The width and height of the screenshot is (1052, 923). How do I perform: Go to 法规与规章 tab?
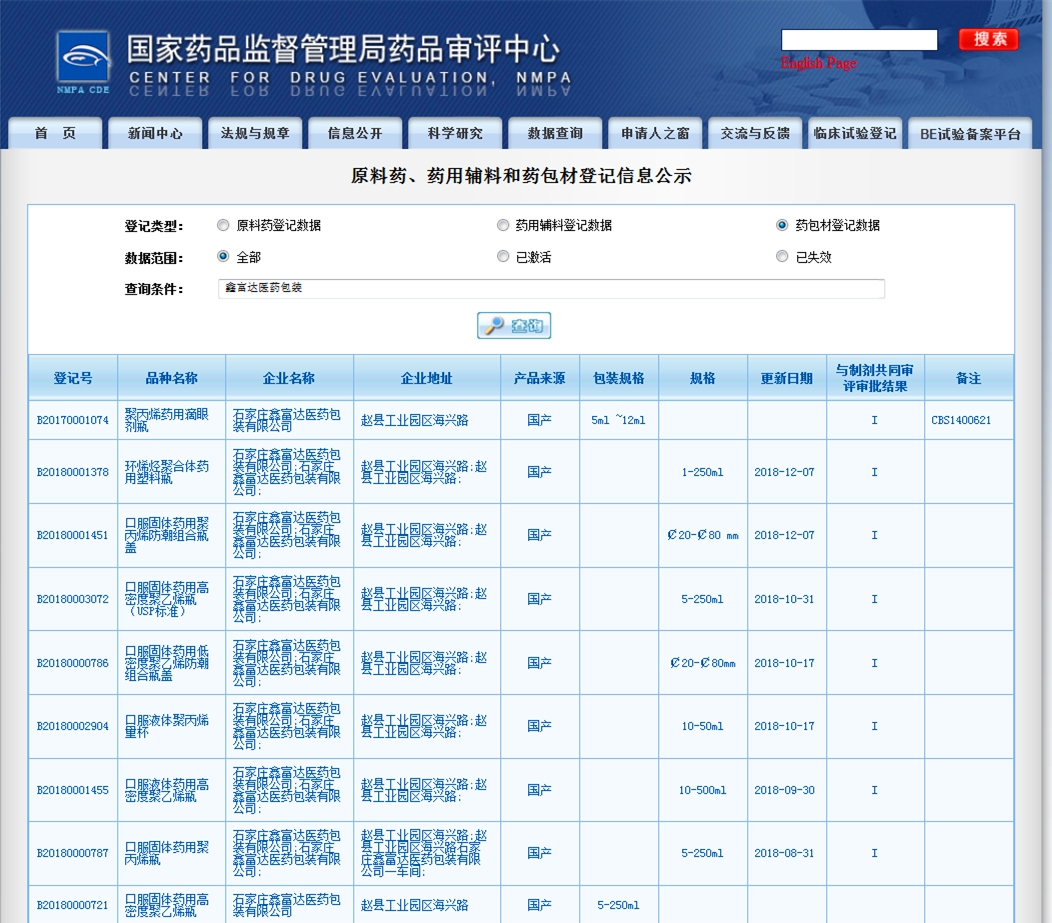click(255, 133)
